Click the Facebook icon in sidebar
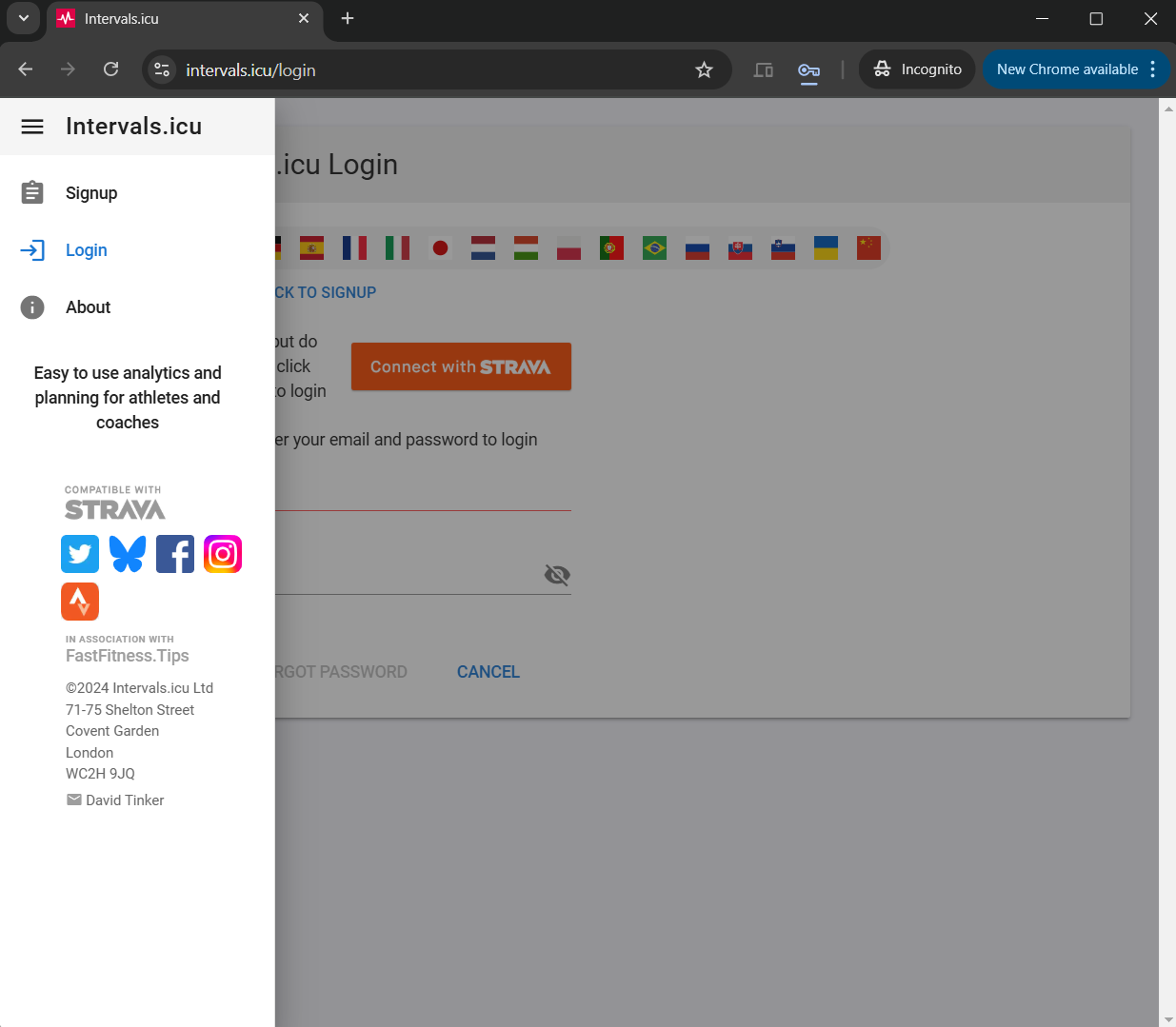 click(x=175, y=554)
